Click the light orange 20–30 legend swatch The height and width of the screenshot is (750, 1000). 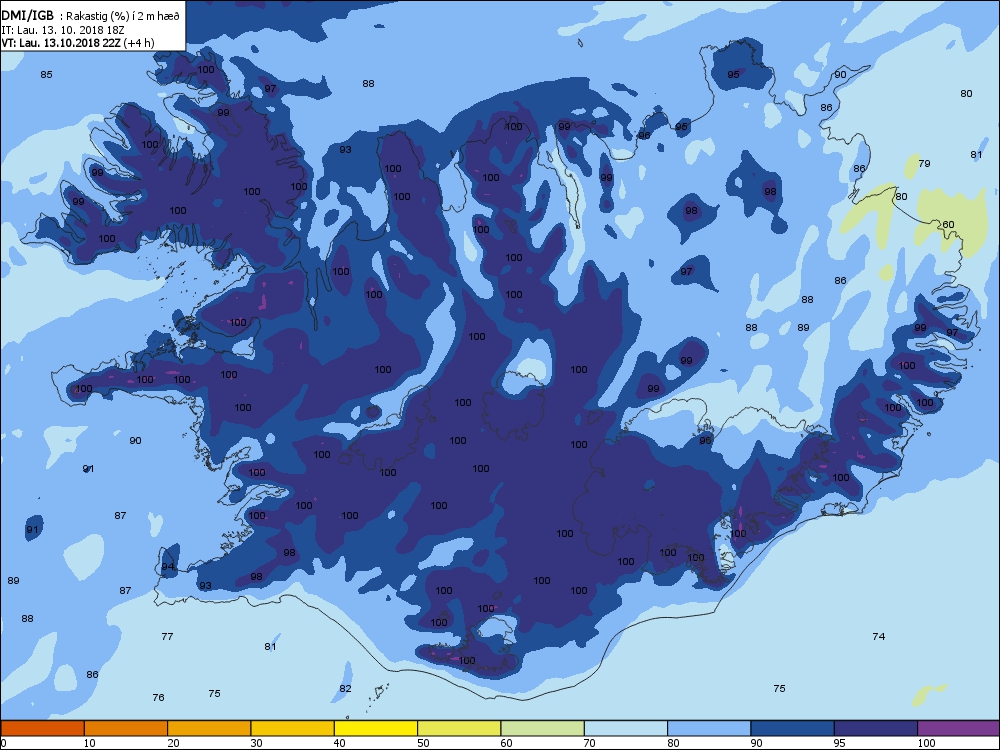pos(209,728)
